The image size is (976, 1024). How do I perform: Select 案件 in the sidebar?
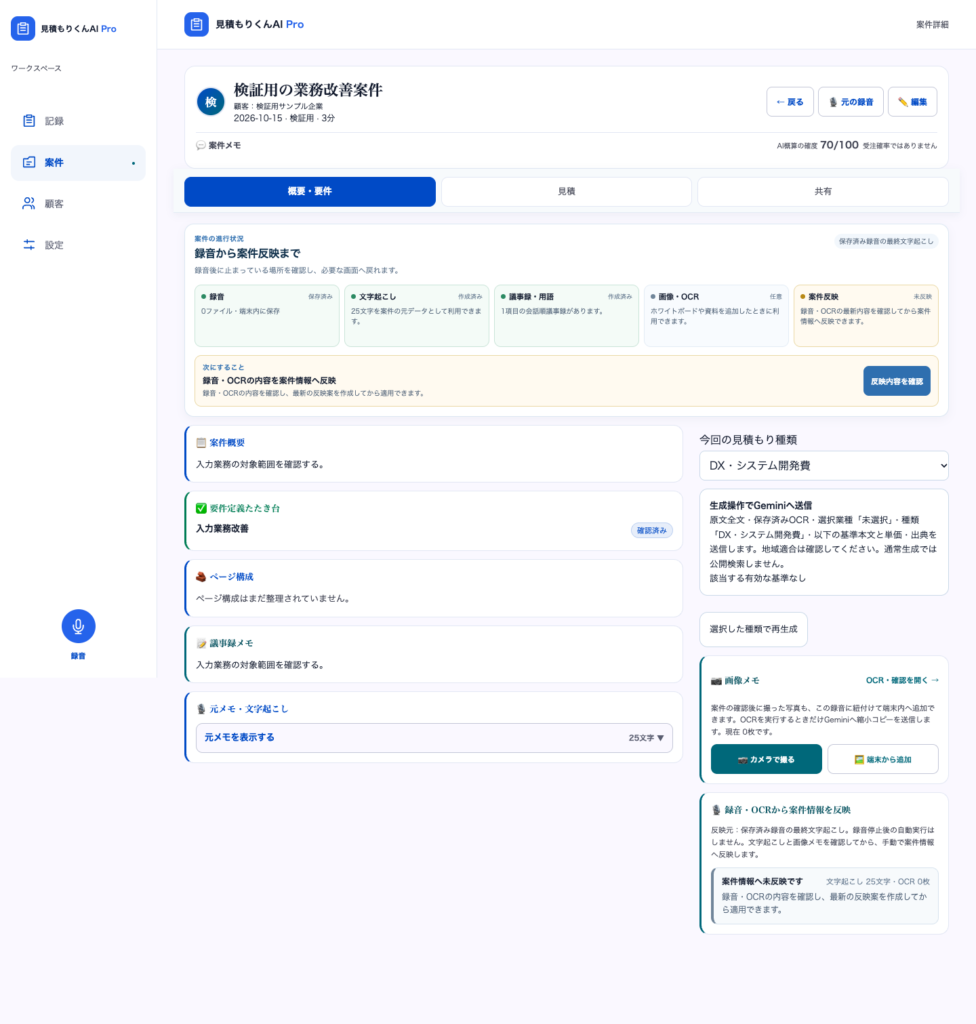[78, 163]
